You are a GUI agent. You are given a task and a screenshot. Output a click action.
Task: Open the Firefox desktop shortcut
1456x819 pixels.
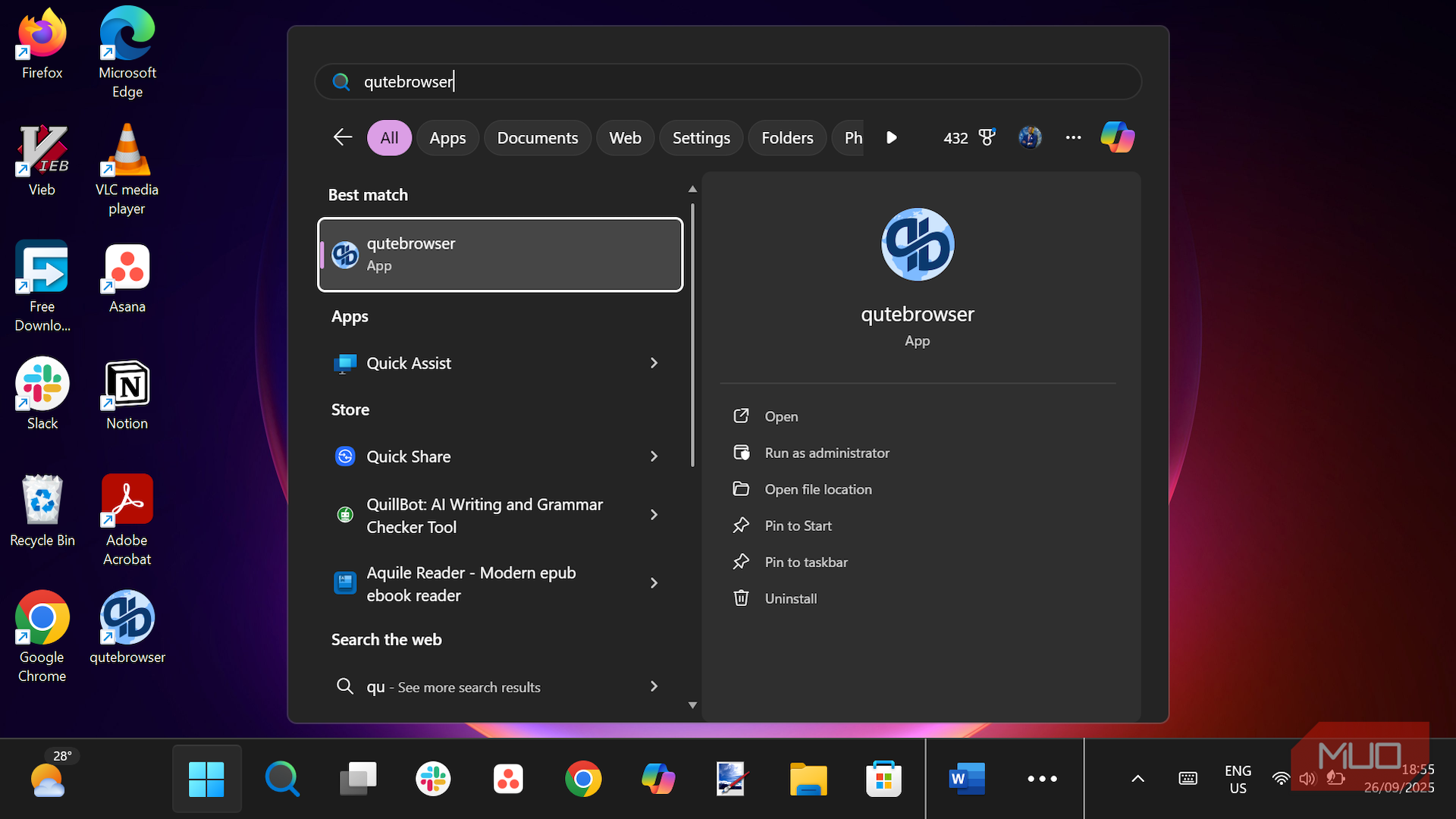pos(42,43)
